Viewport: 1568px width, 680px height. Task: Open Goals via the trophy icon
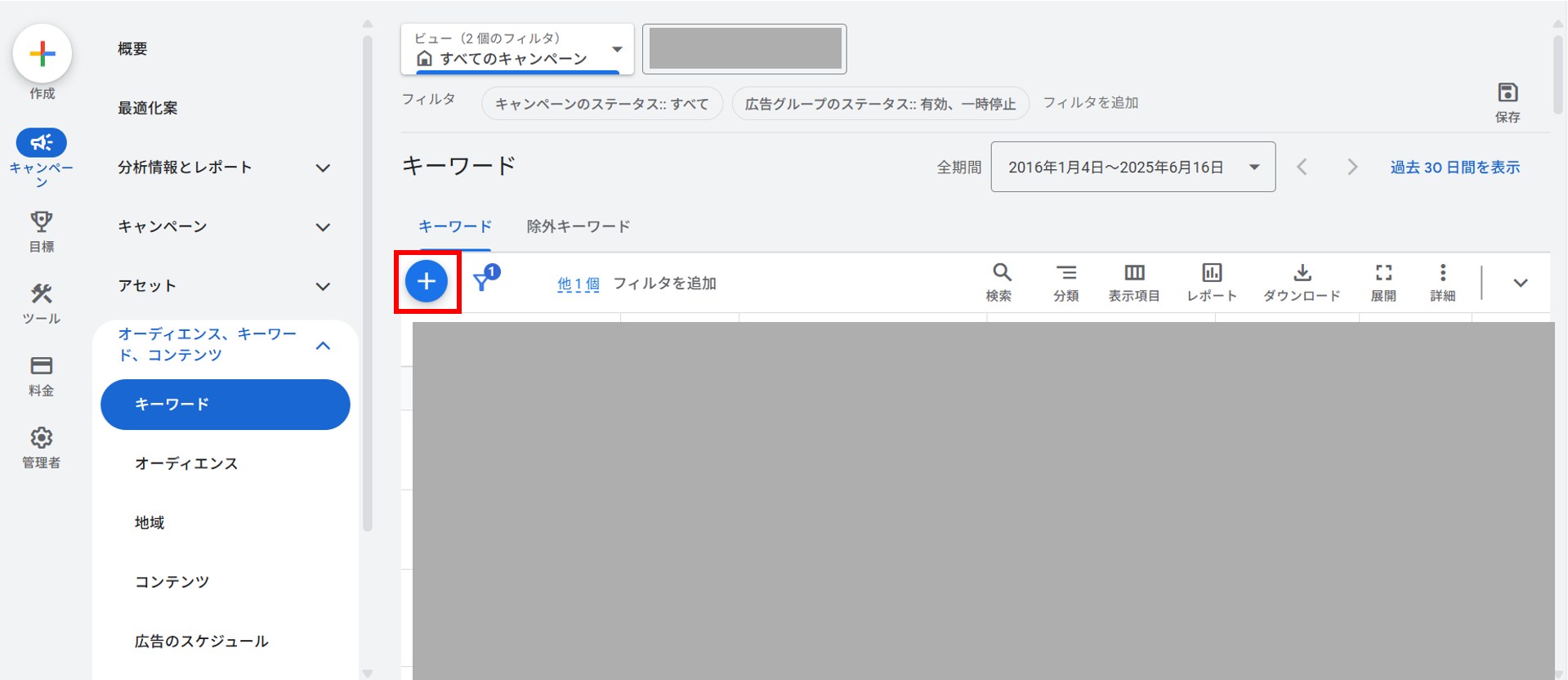pyautogui.click(x=42, y=221)
